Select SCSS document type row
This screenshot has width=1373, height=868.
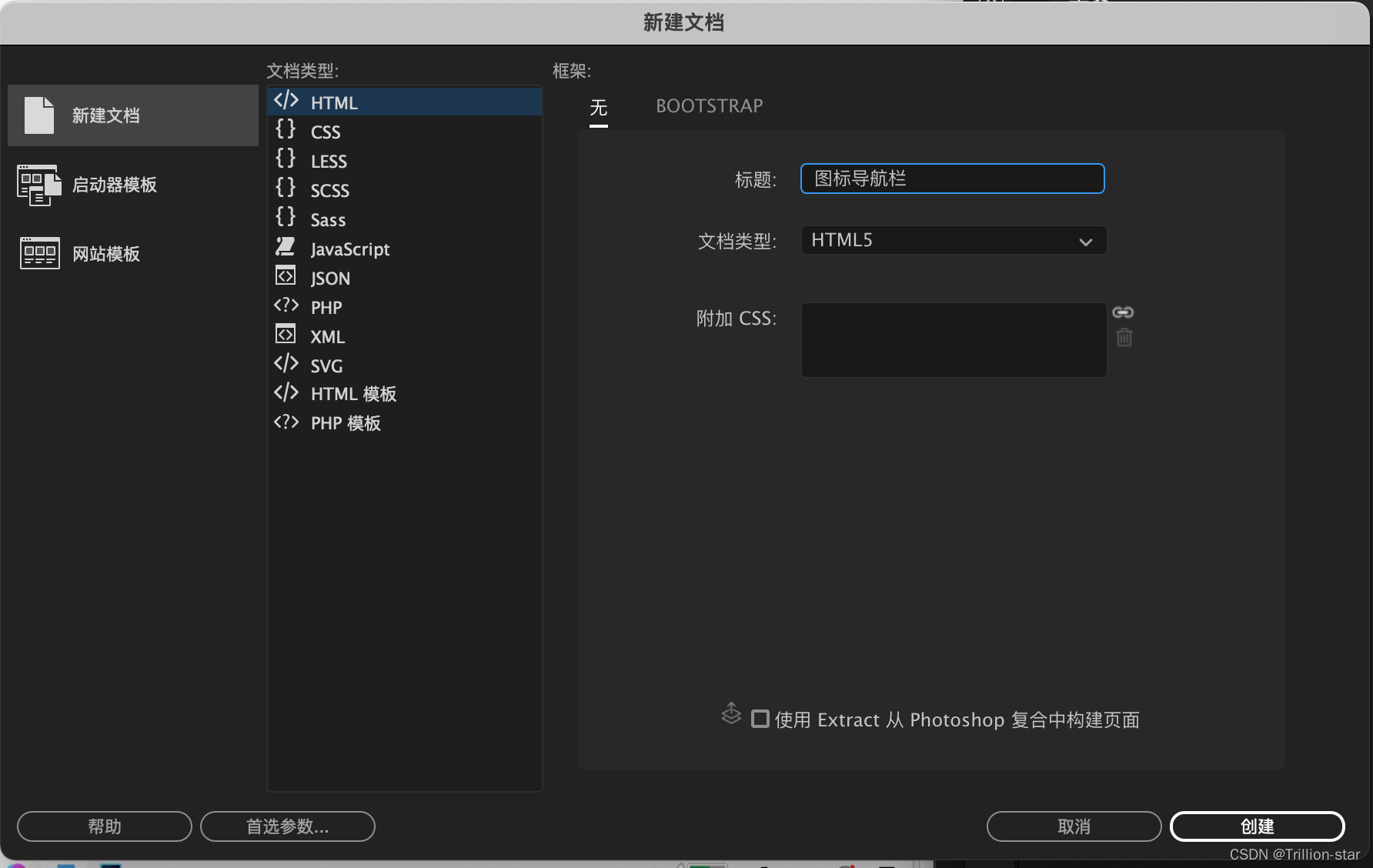pyautogui.click(x=405, y=190)
